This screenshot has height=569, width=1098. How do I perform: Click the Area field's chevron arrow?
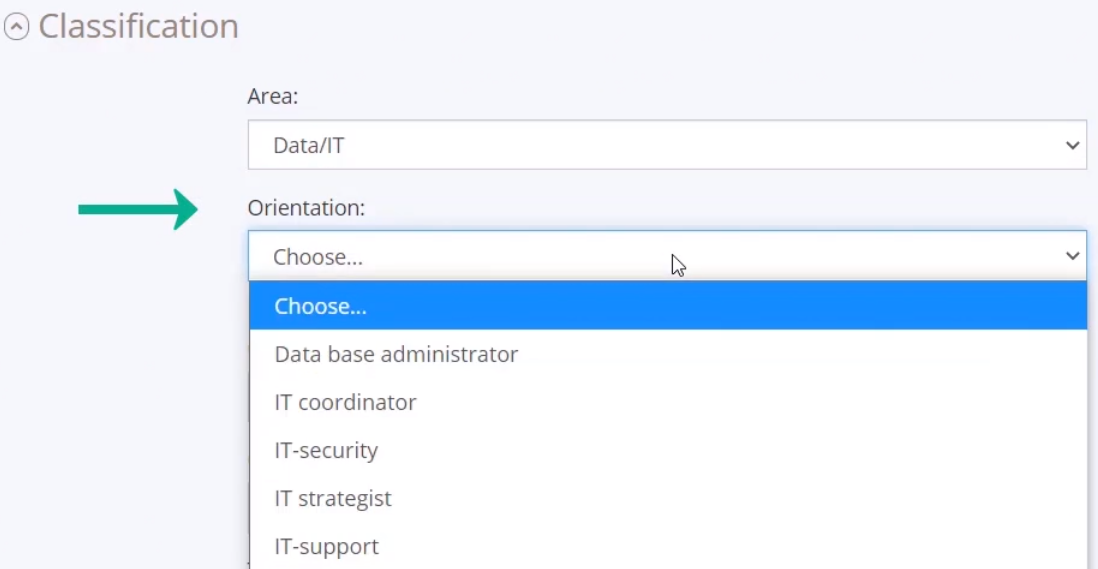[1072, 146]
